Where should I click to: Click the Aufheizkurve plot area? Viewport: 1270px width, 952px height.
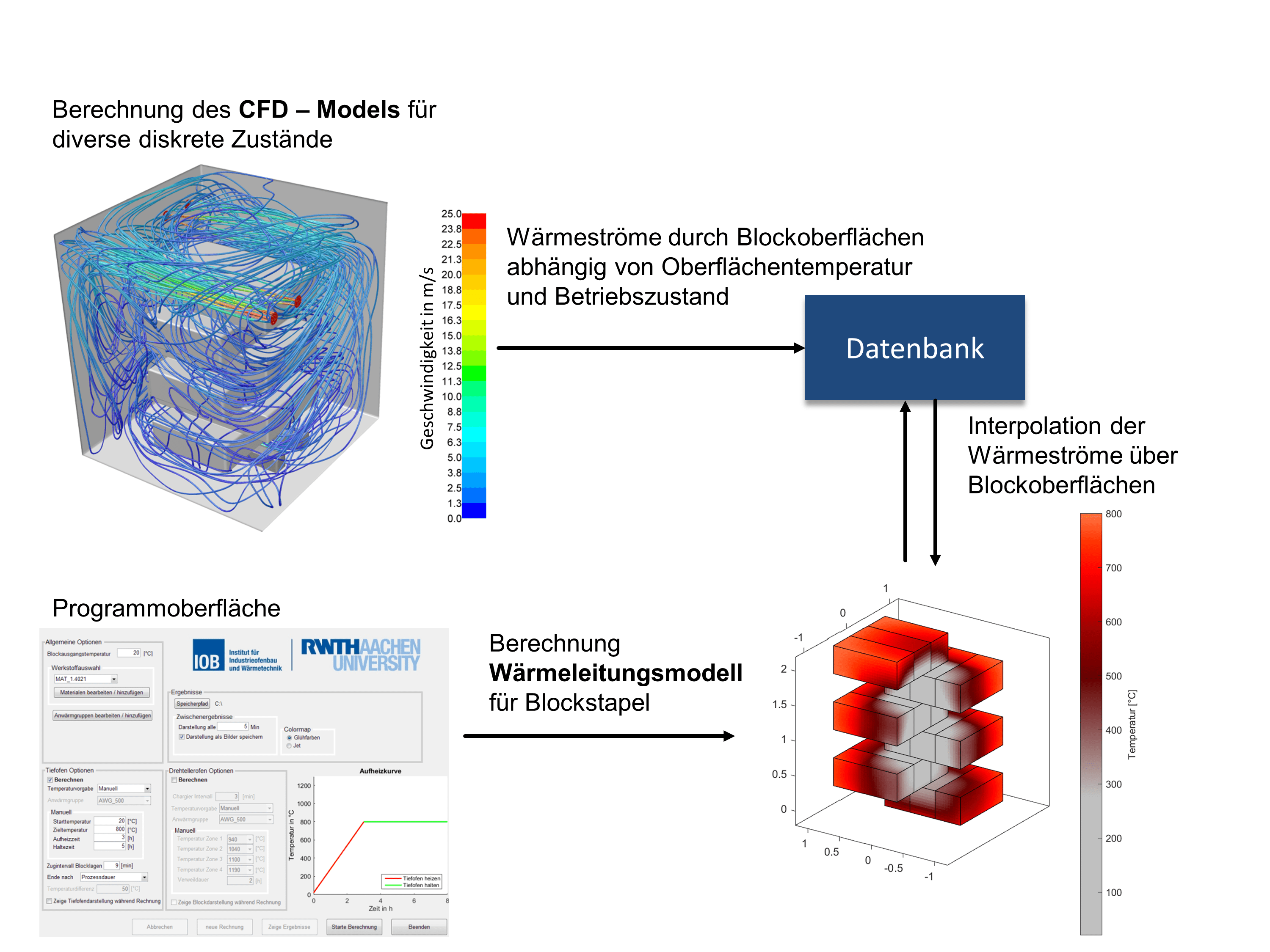click(x=381, y=835)
